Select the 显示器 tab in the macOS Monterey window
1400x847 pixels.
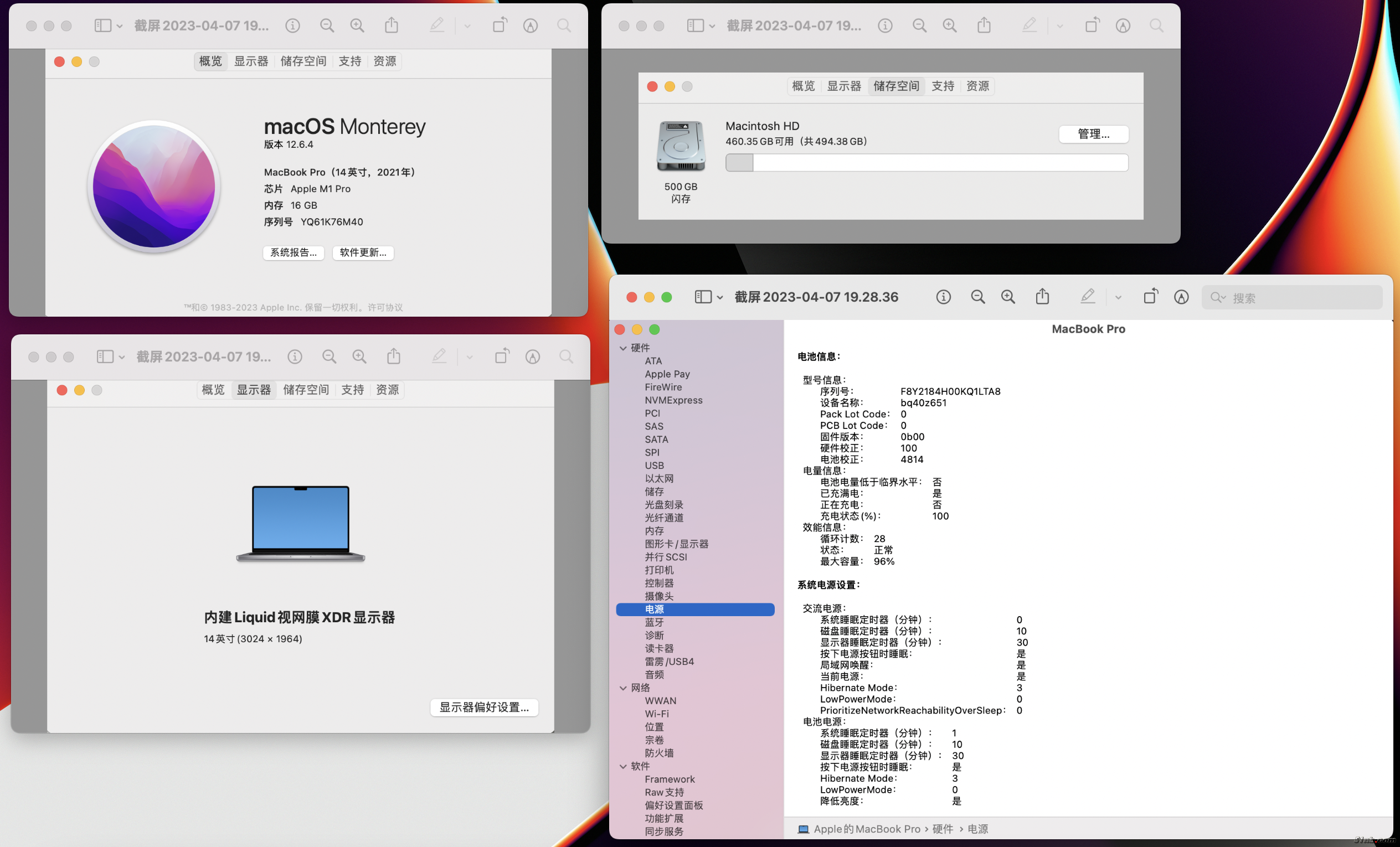coord(251,61)
